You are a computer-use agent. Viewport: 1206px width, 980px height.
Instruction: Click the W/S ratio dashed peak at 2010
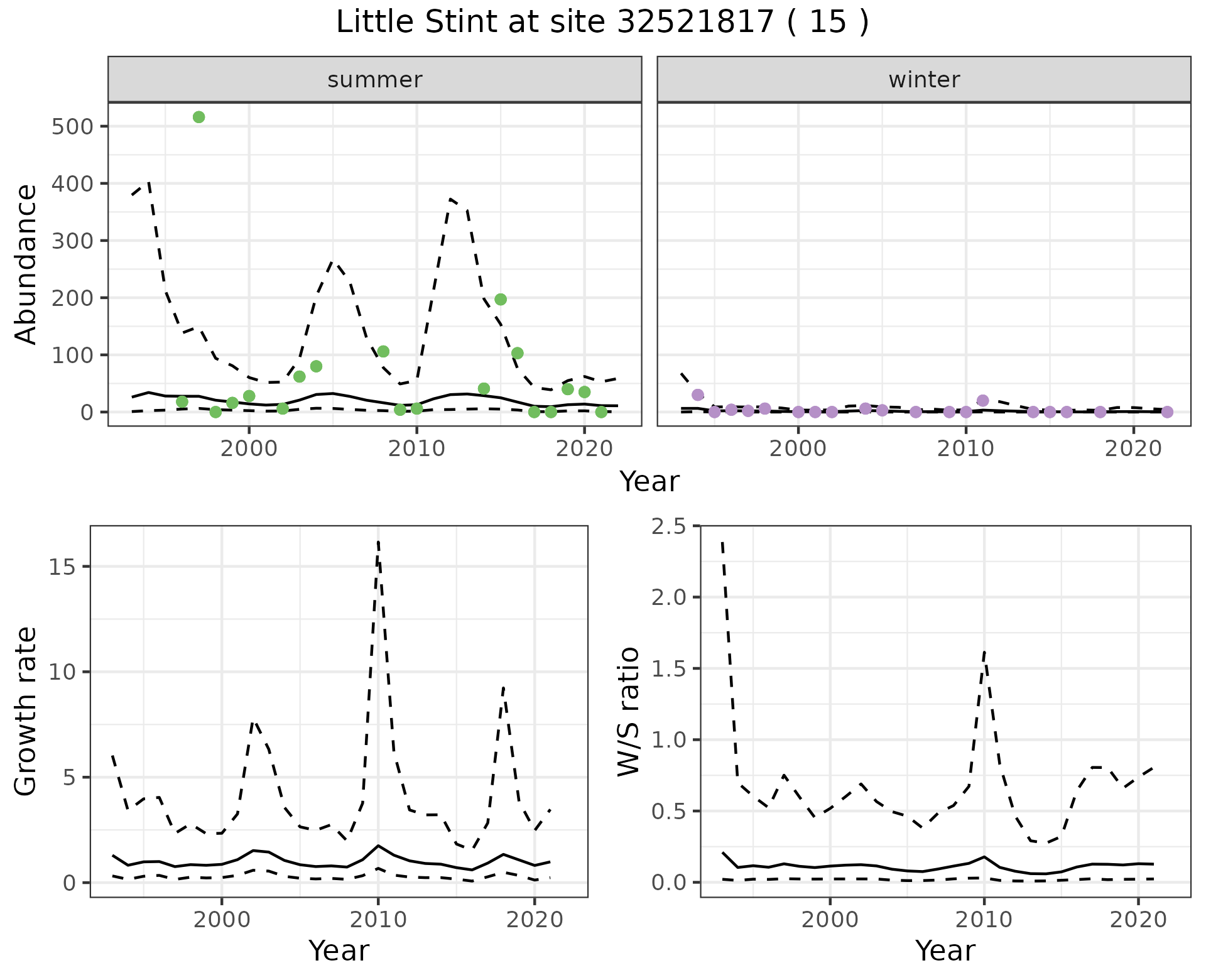click(x=984, y=653)
